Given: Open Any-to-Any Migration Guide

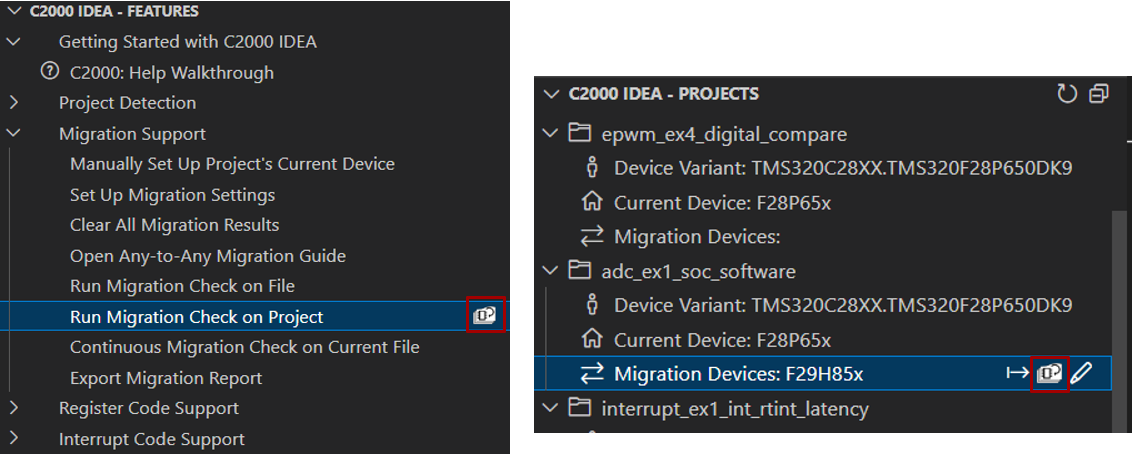Looking at the screenshot, I should point(207,256).
